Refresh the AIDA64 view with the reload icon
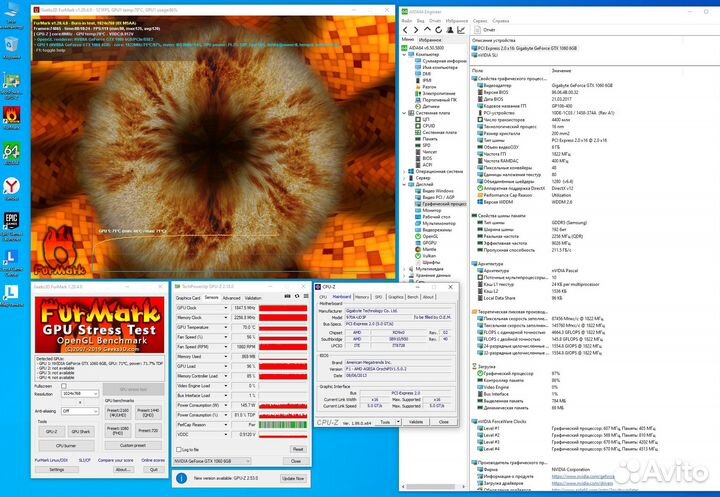This screenshot has height=497, width=720. (439, 30)
